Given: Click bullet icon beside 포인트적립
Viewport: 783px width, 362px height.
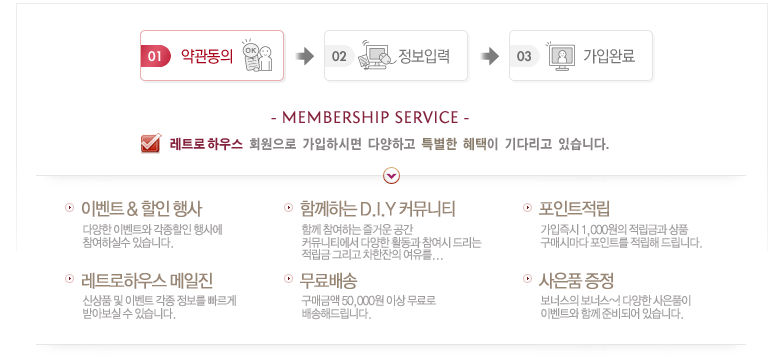Looking at the screenshot, I should 527,208.
